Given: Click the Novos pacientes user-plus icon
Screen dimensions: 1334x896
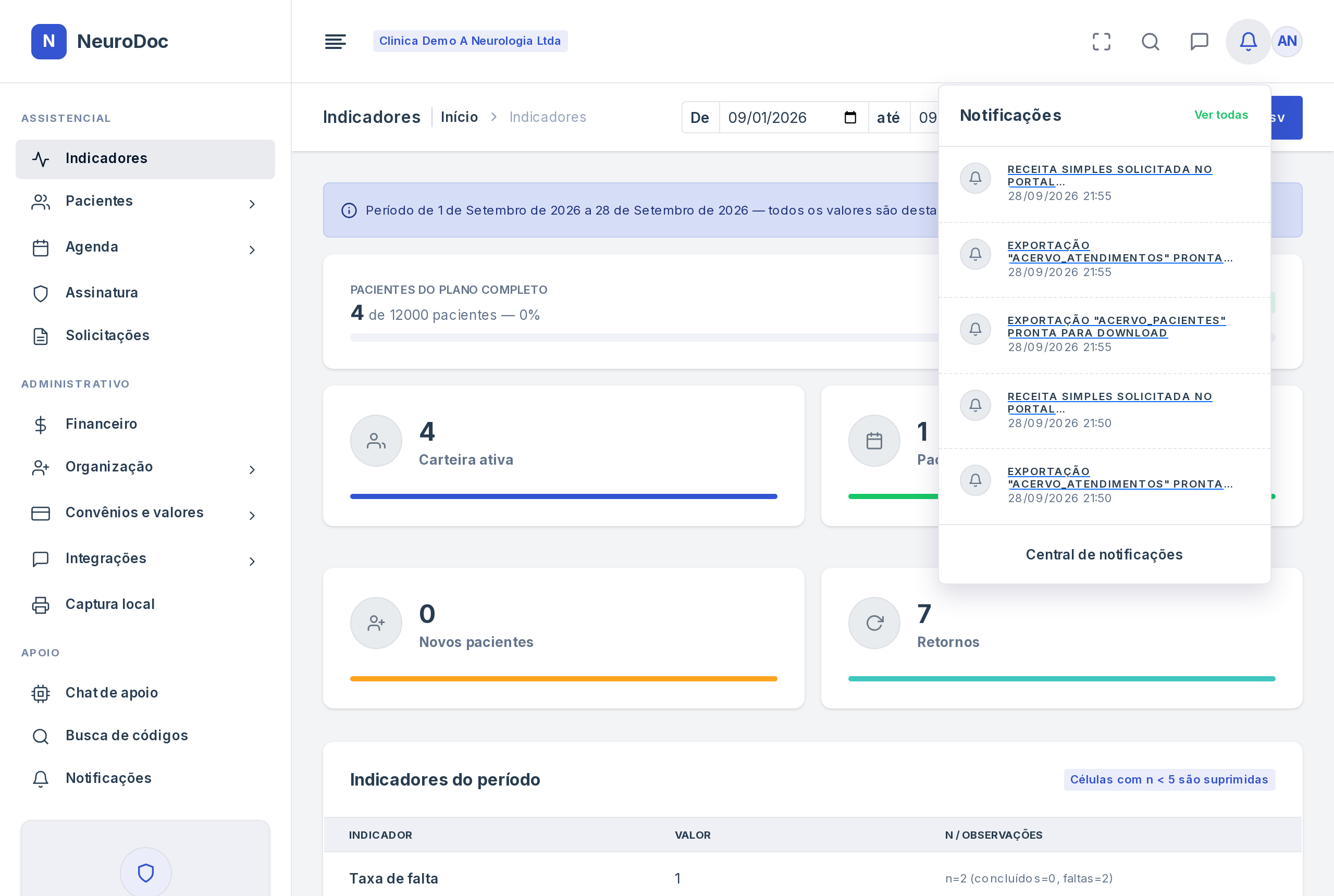Looking at the screenshot, I should (376, 623).
